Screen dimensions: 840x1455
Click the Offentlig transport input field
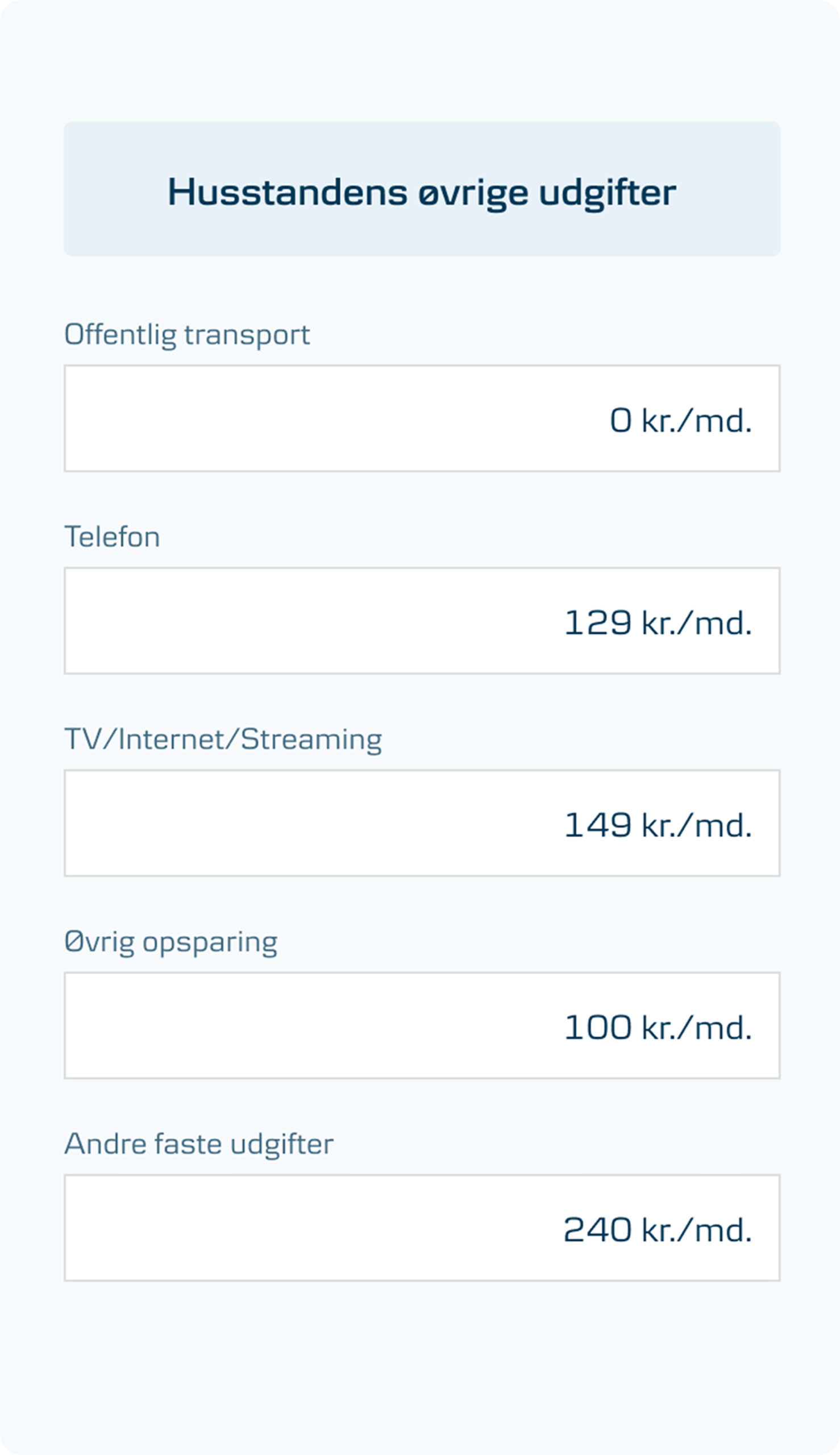(x=422, y=418)
